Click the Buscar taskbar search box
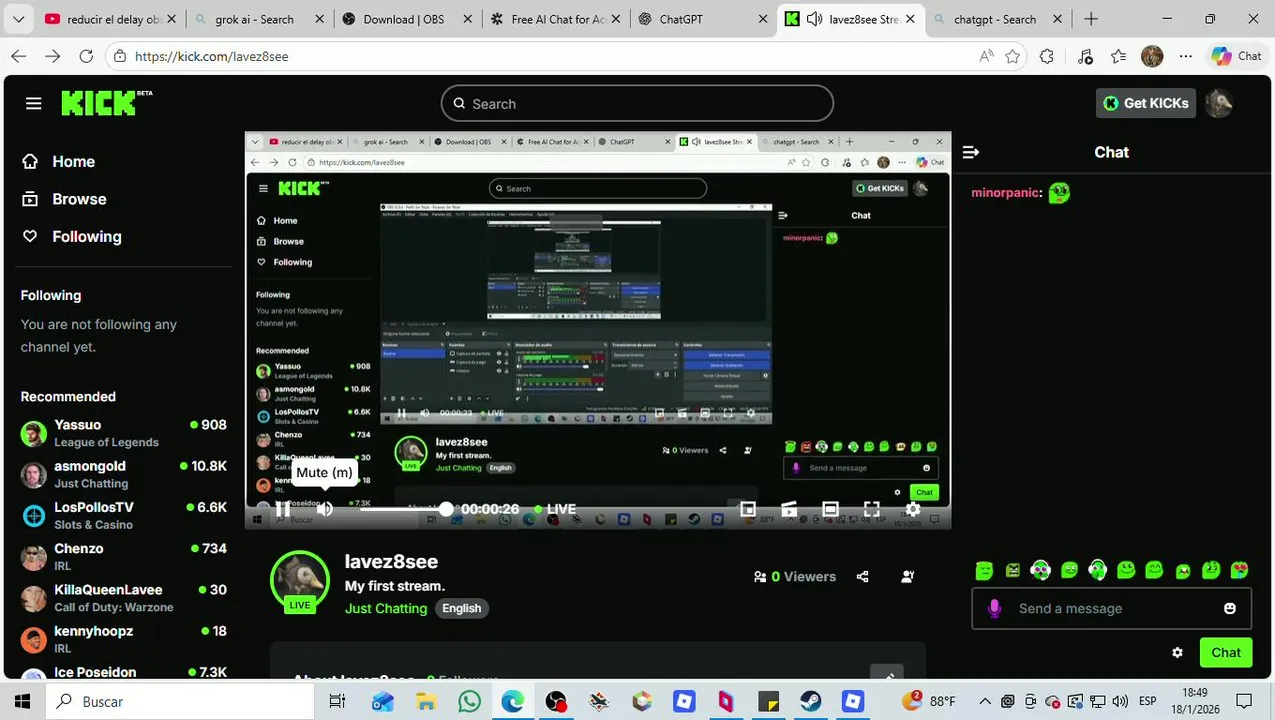 pos(180,701)
